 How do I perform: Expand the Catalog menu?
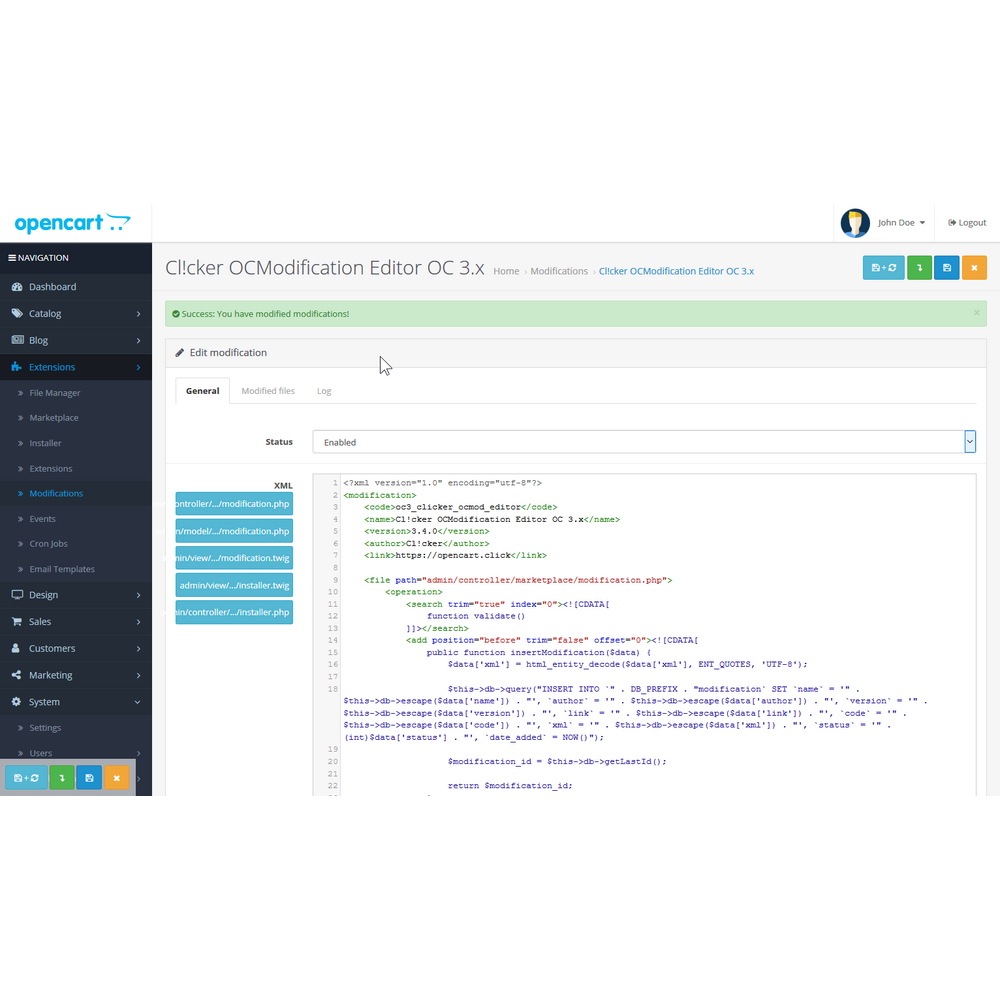(x=76, y=314)
